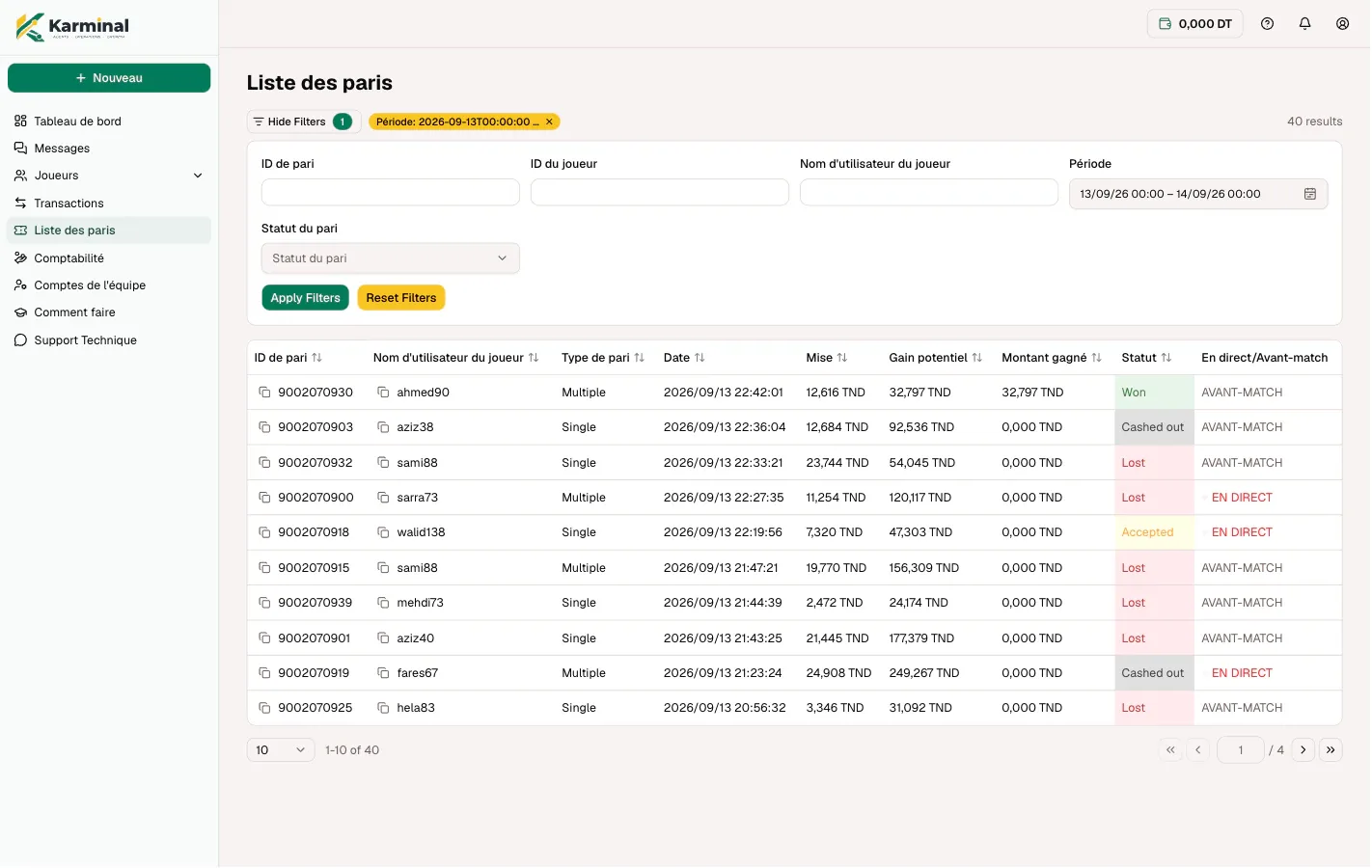The width and height of the screenshot is (1372, 868).
Task: Copy username fares67
Action: (383, 673)
